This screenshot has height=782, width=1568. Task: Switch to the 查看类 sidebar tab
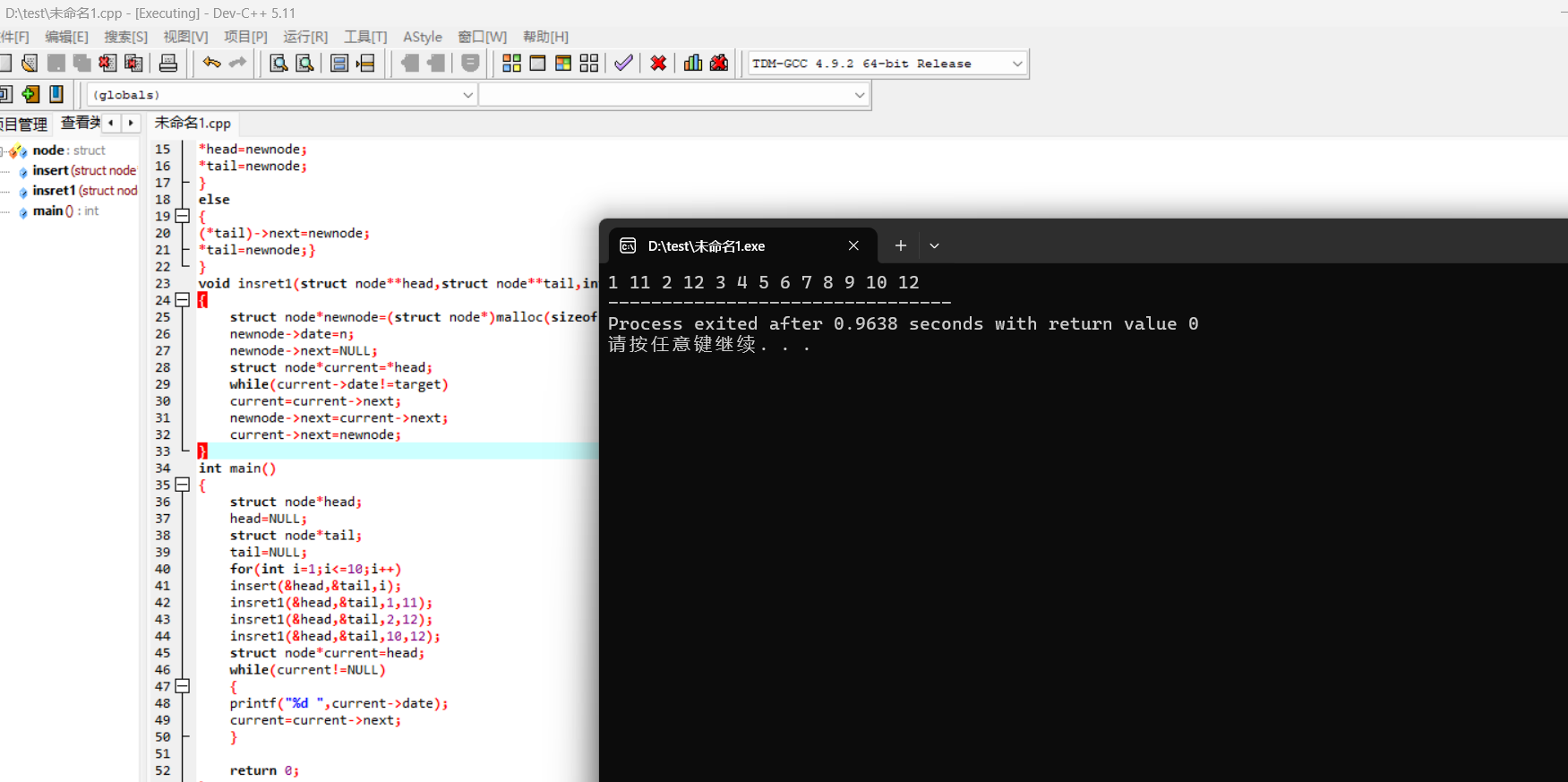[80, 123]
